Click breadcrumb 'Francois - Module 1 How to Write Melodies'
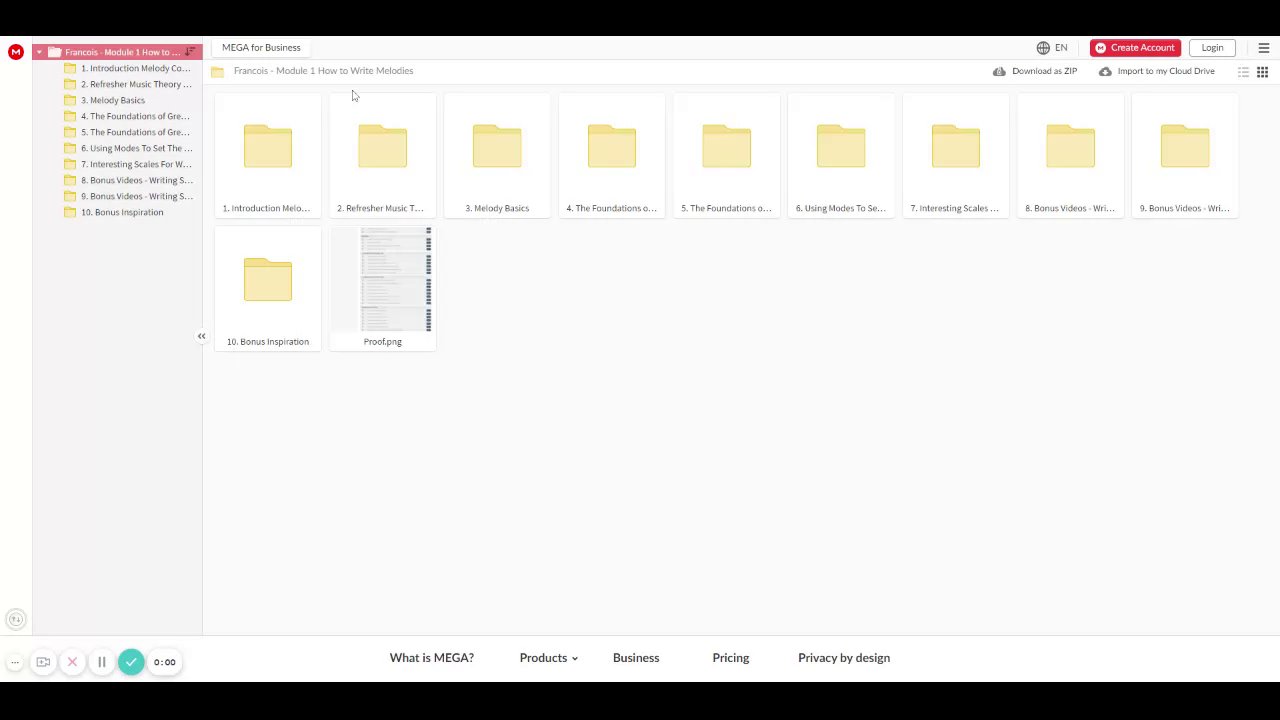The width and height of the screenshot is (1280, 720). 323,71
